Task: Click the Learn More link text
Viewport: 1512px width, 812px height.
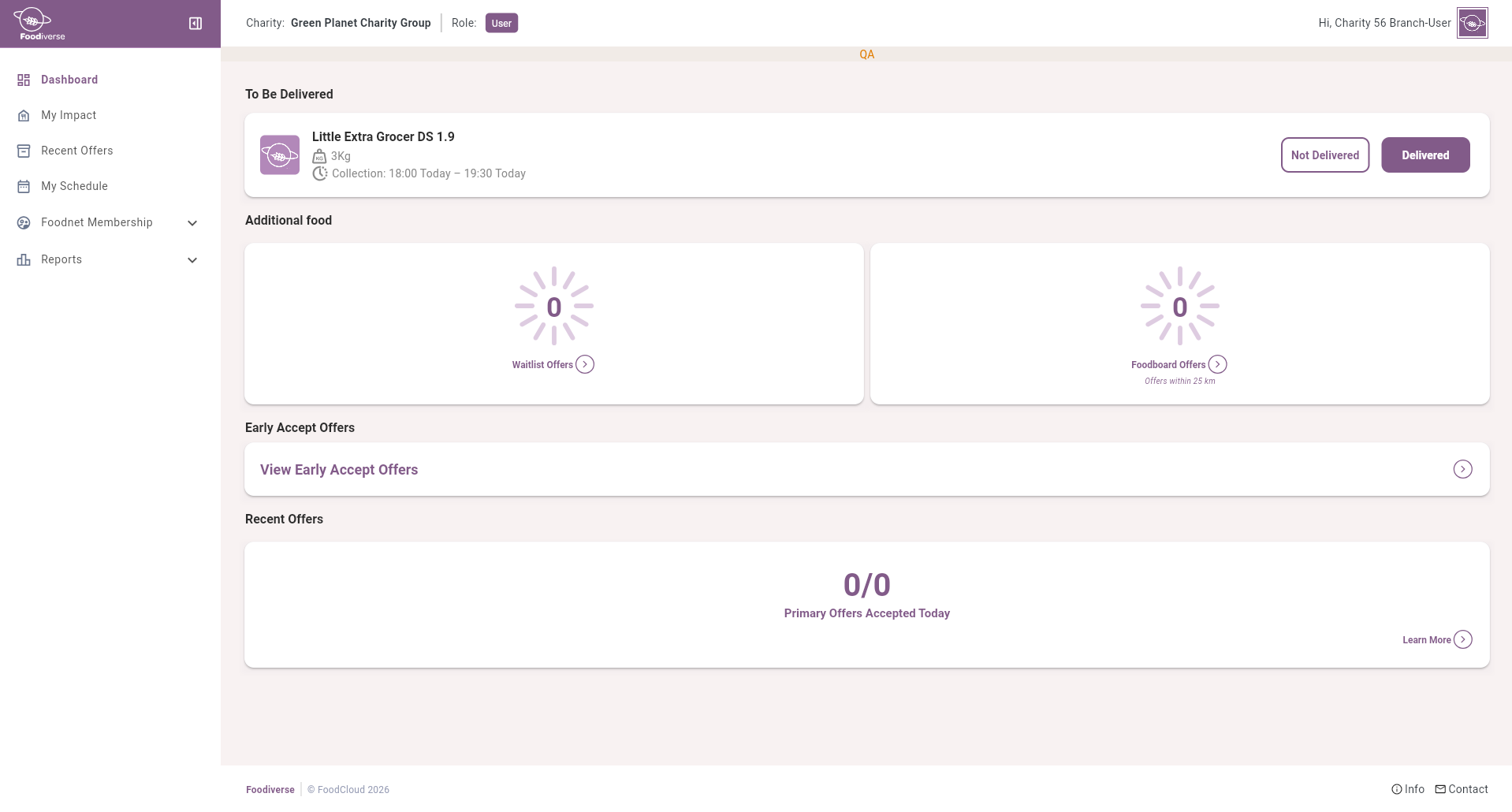Action: tap(1427, 640)
